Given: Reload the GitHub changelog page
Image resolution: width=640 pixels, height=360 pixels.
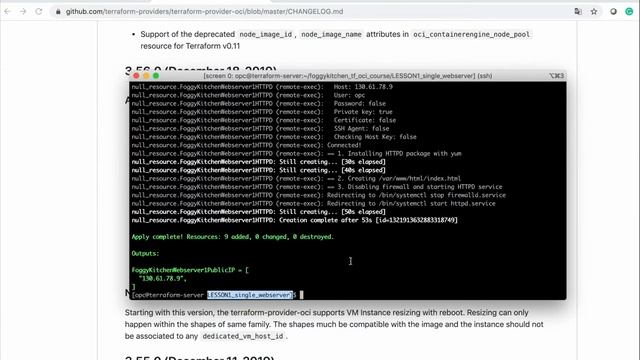Looking at the screenshot, I should click(39, 11).
